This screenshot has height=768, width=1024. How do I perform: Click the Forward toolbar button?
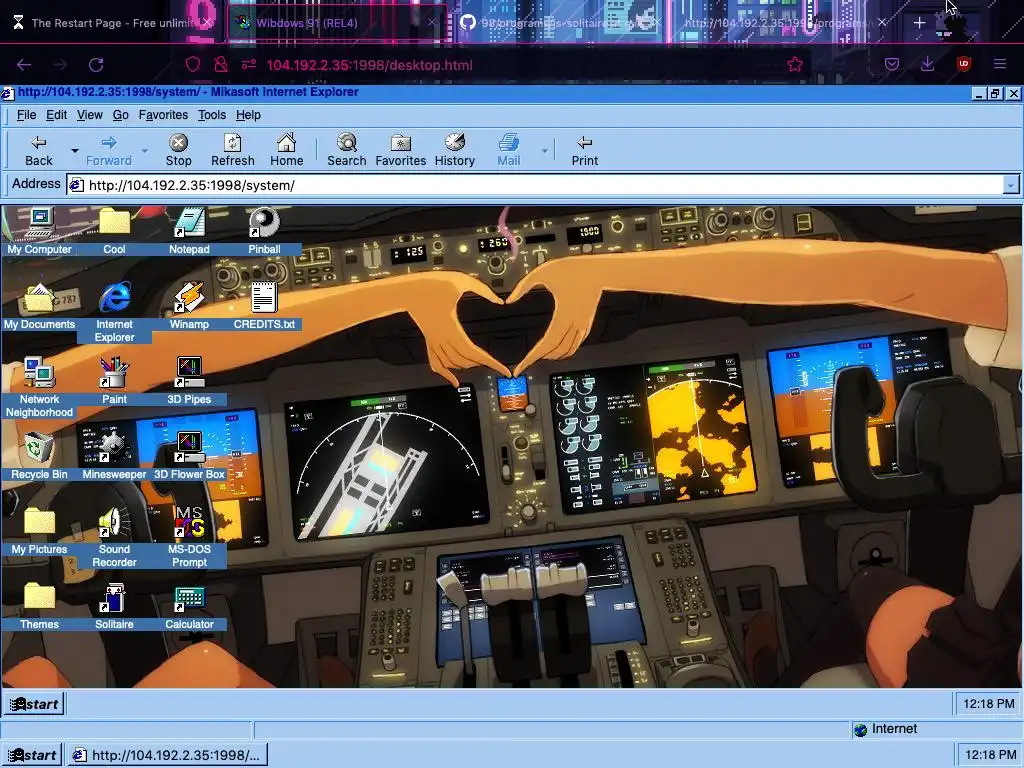click(108, 151)
